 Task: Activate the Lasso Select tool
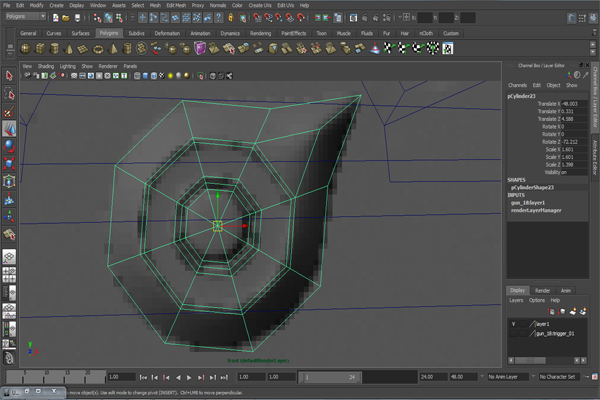9,93
